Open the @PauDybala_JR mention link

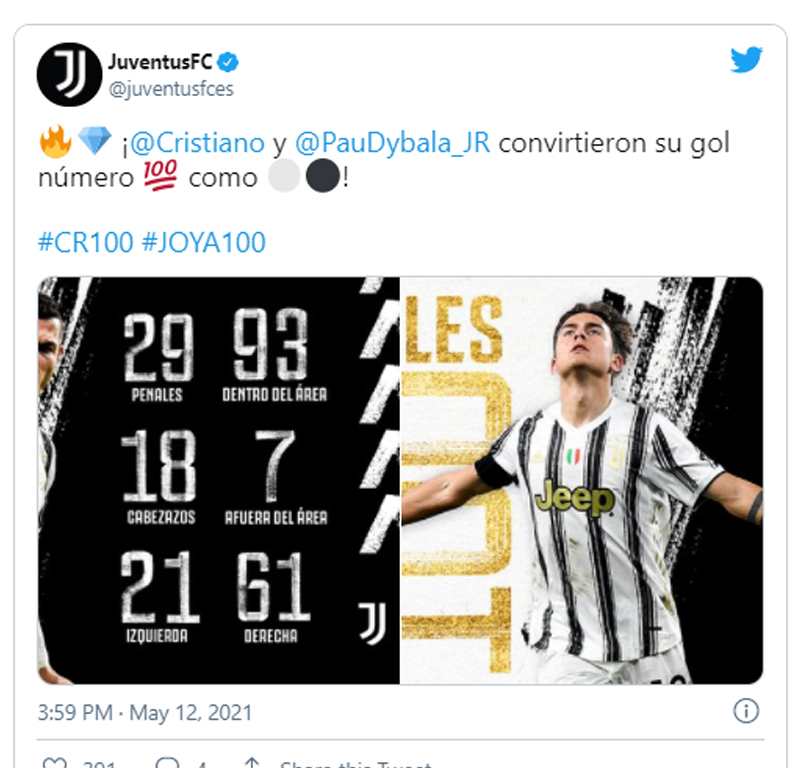[x=393, y=143]
